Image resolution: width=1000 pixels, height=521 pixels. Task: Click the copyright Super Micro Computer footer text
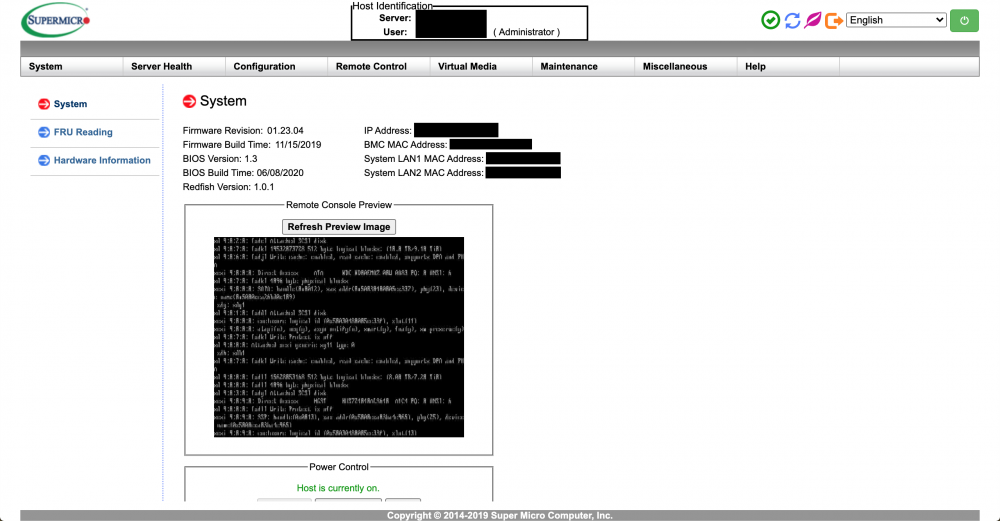click(x=499, y=515)
